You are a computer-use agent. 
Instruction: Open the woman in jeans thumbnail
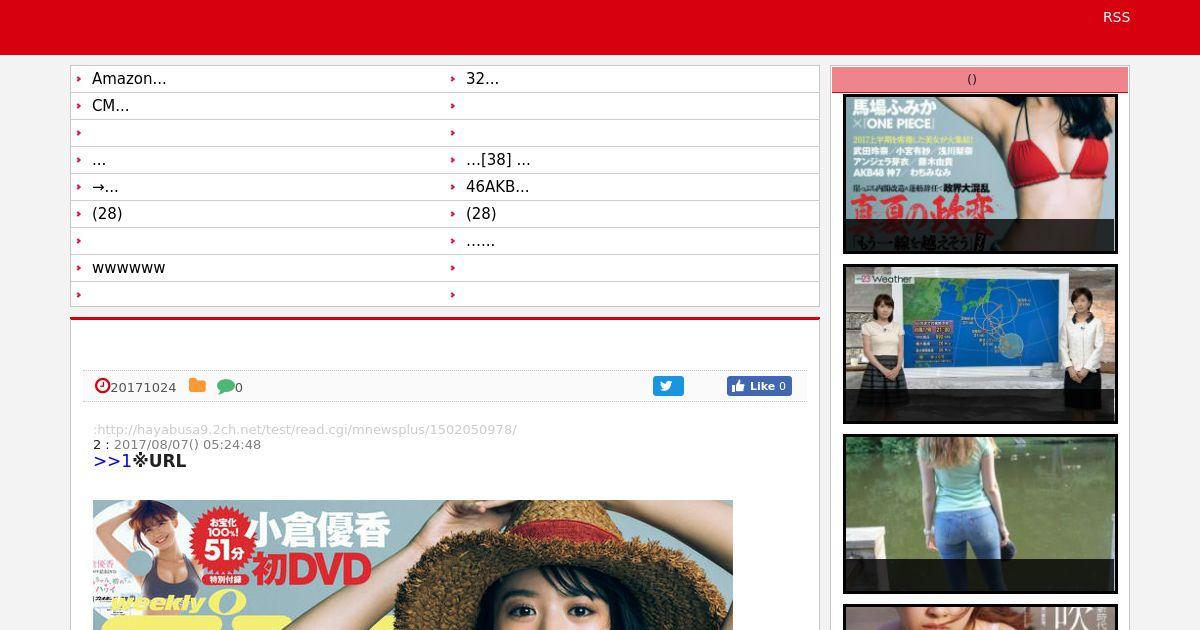tap(980, 514)
